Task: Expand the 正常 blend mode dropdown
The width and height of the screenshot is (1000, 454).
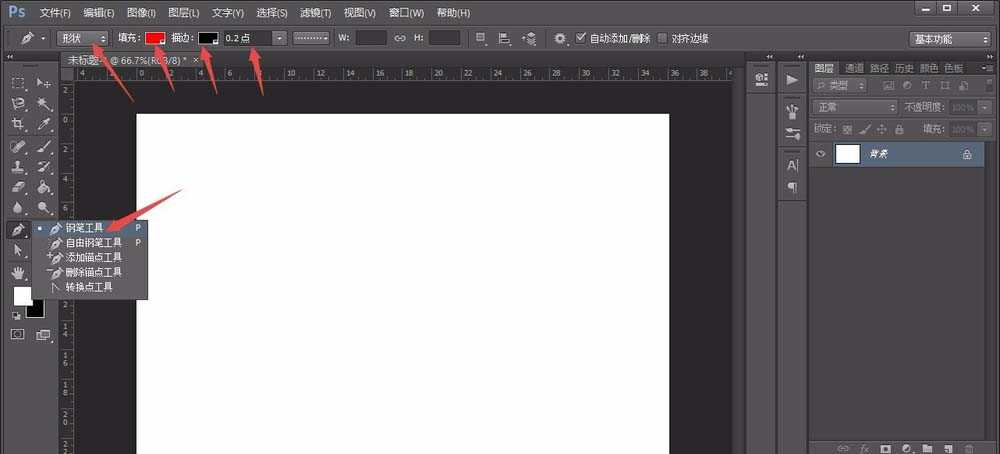Action: coord(855,107)
